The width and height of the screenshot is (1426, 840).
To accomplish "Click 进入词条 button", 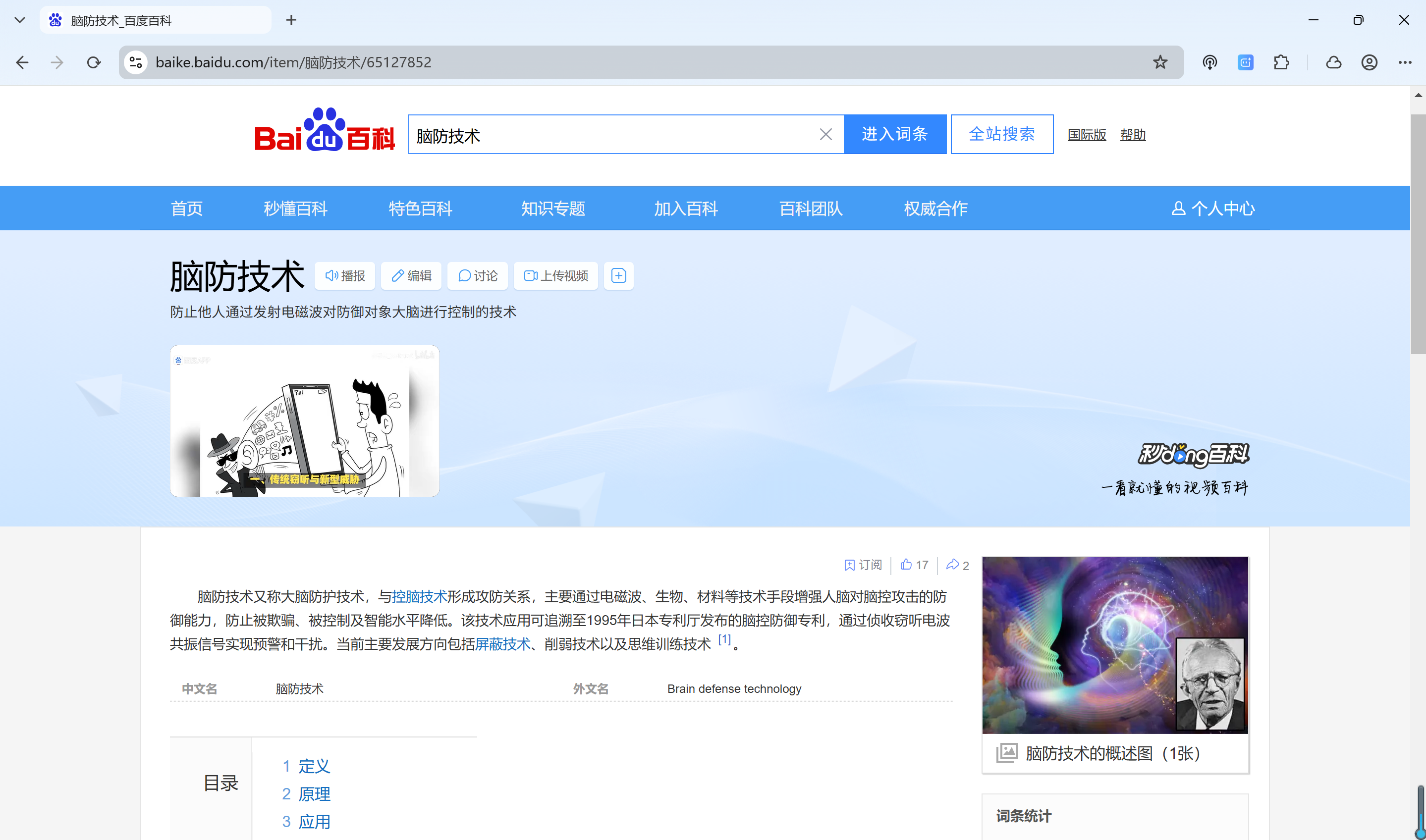I will tap(894, 134).
